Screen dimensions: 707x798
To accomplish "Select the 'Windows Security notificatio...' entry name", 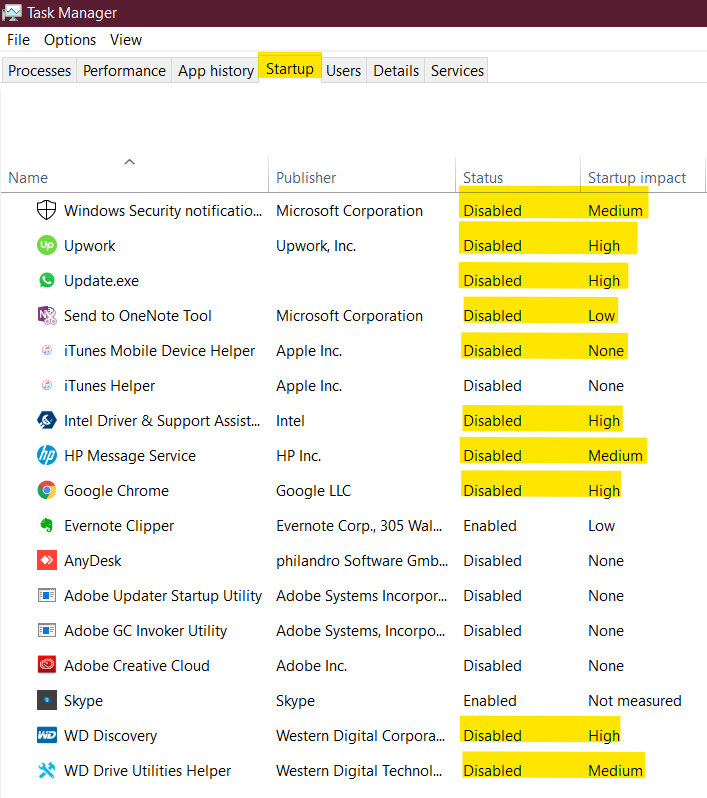I will 163,210.
